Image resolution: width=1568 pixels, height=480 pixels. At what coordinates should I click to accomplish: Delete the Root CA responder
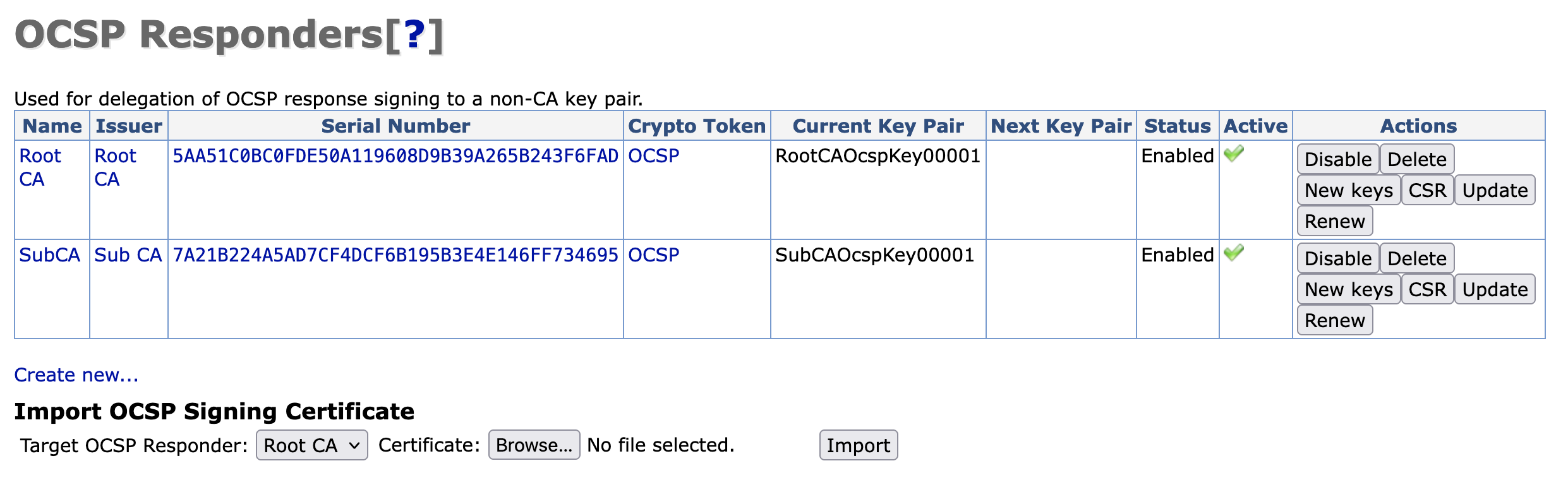1416,159
